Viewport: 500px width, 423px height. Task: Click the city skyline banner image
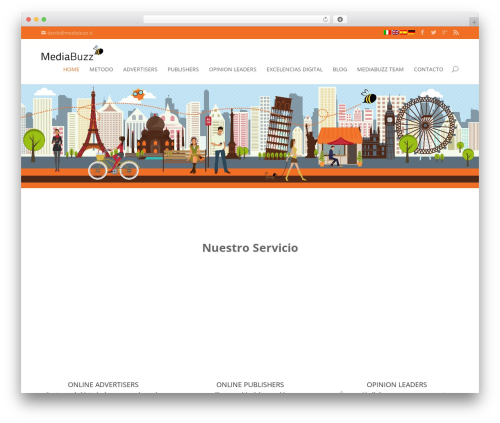coord(250,136)
